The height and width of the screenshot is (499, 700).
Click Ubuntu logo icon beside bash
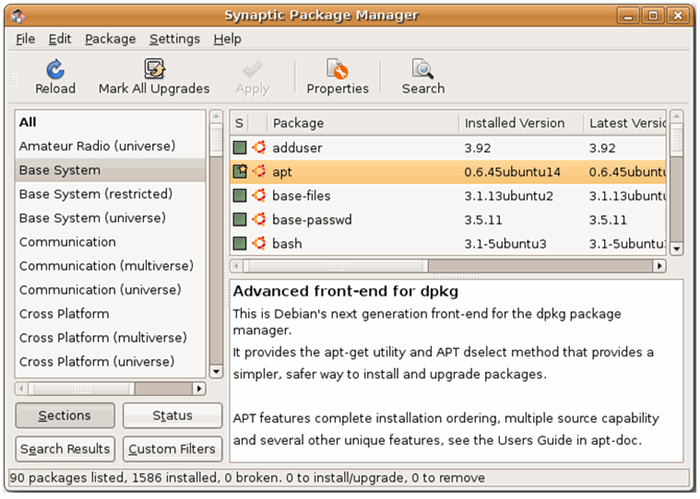tap(259, 243)
